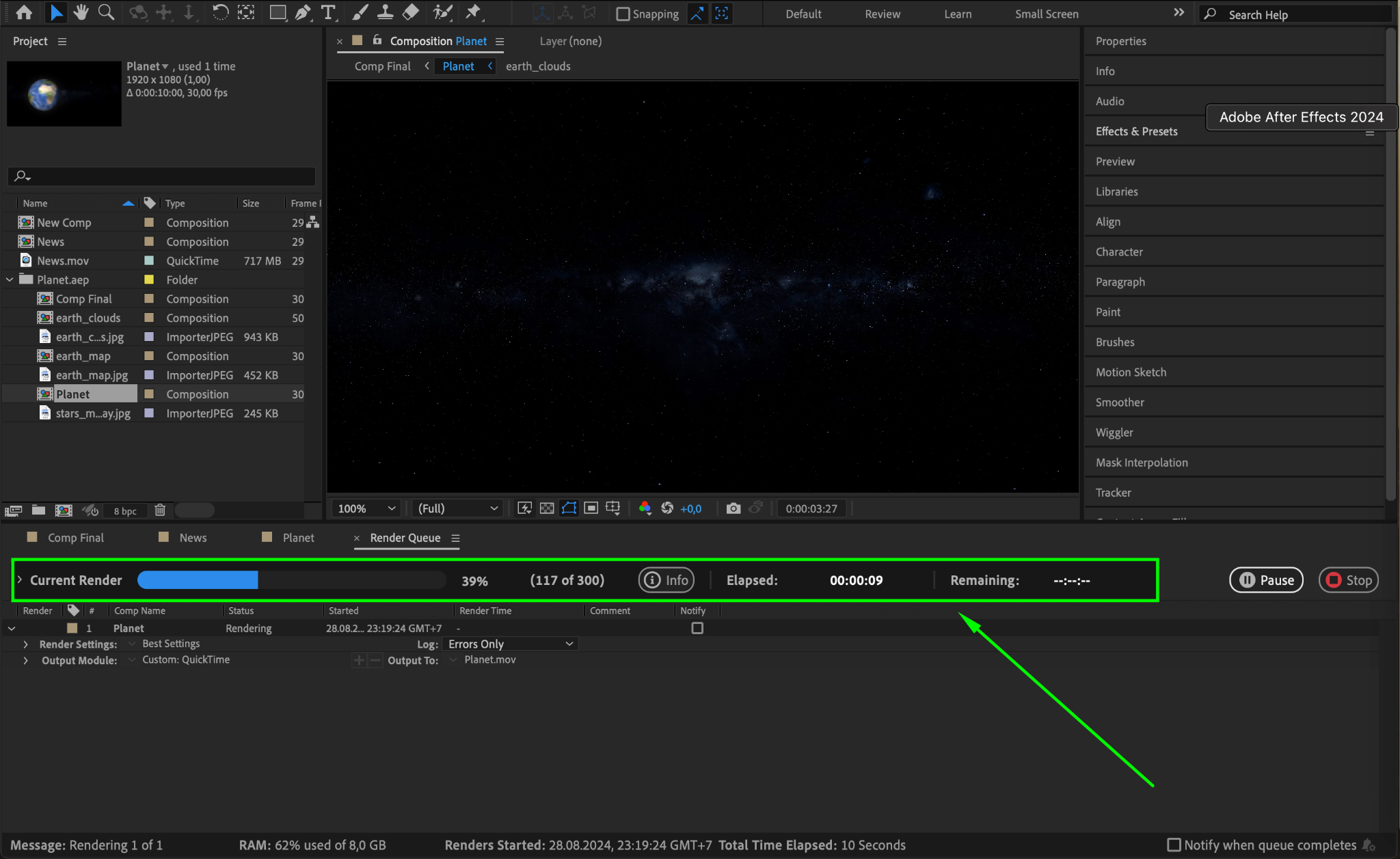Select the Hand tool
Screen dimensions: 1400x859
(81, 12)
